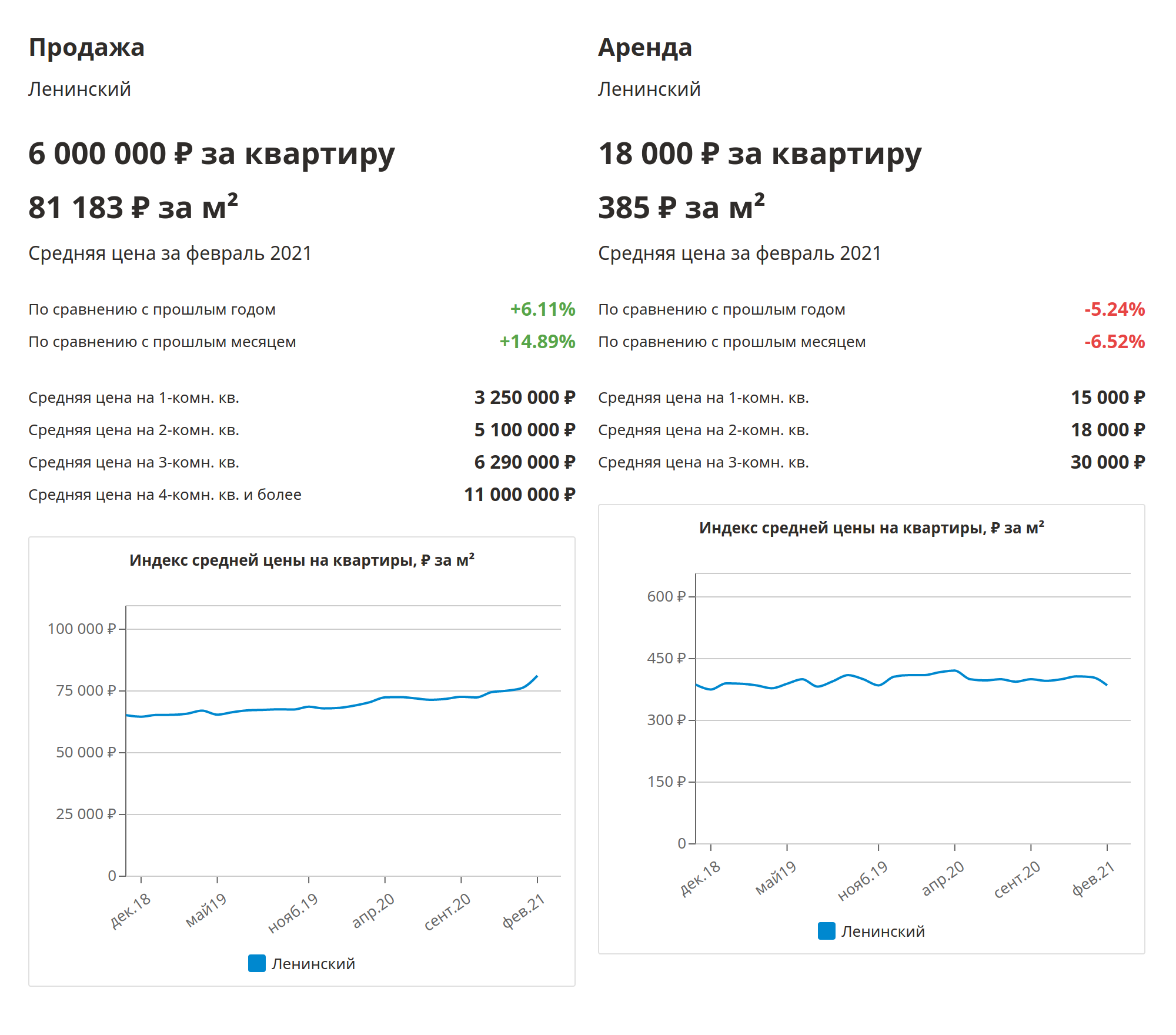Click the 18 000 ₽ two-room rent price

(1108, 430)
